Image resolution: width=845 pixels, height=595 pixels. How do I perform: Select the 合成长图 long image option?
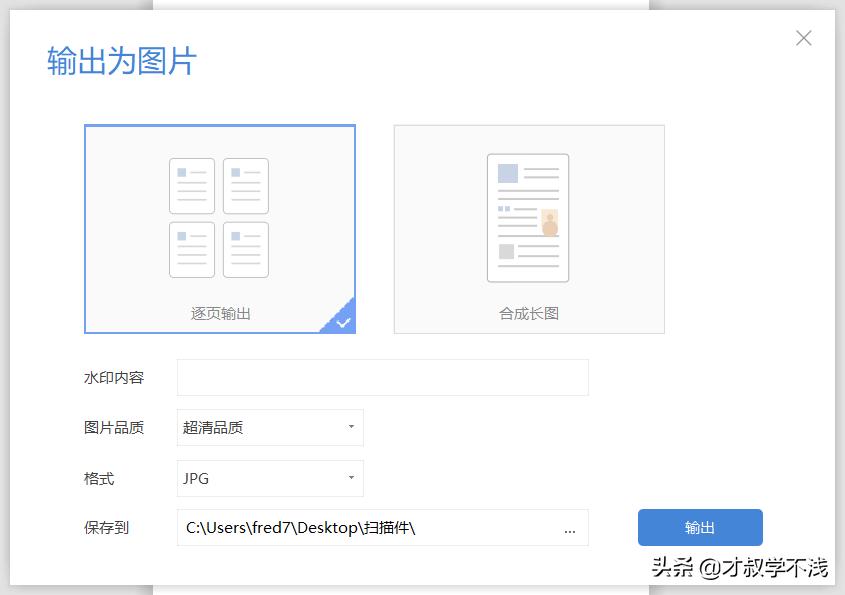point(528,228)
